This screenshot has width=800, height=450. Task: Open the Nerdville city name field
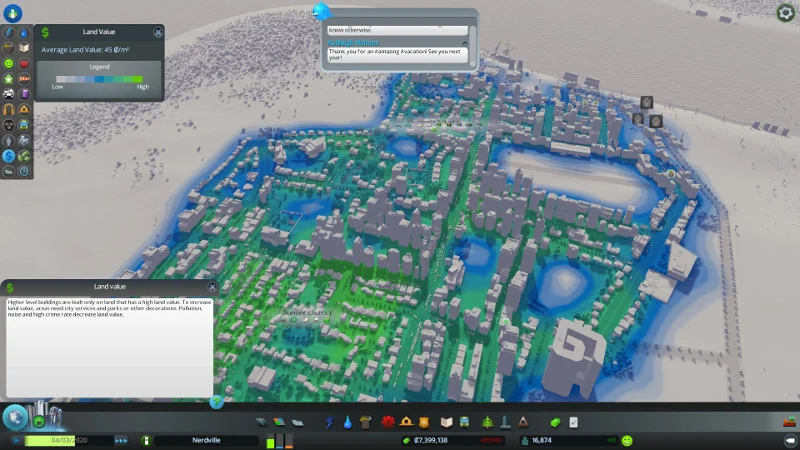[x=206, y=440]
